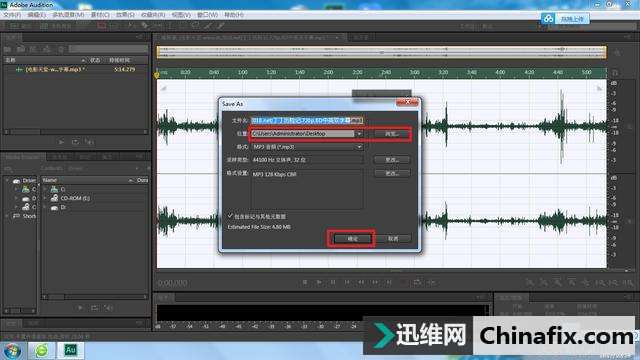Click the Stop transport button

pos(305,282)
